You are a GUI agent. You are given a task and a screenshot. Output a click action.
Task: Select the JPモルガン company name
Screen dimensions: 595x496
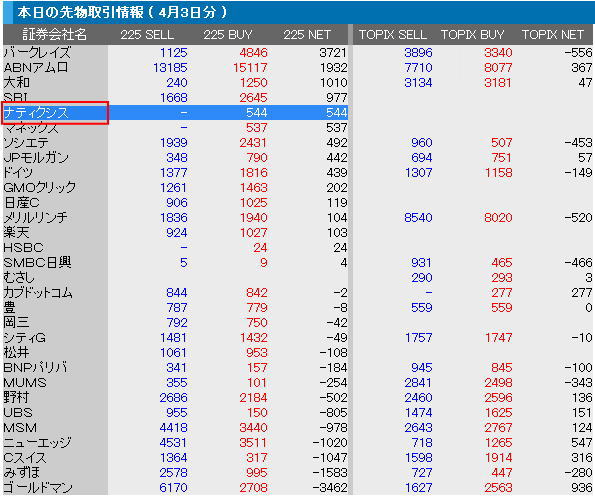click(x=36, y=157)
